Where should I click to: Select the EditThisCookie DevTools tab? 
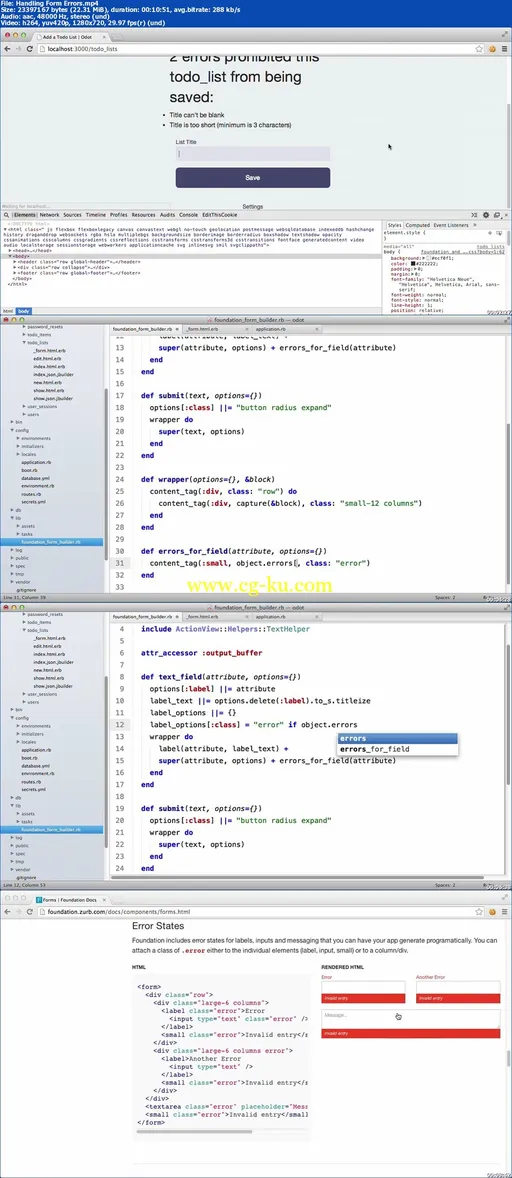pos(220,215)
